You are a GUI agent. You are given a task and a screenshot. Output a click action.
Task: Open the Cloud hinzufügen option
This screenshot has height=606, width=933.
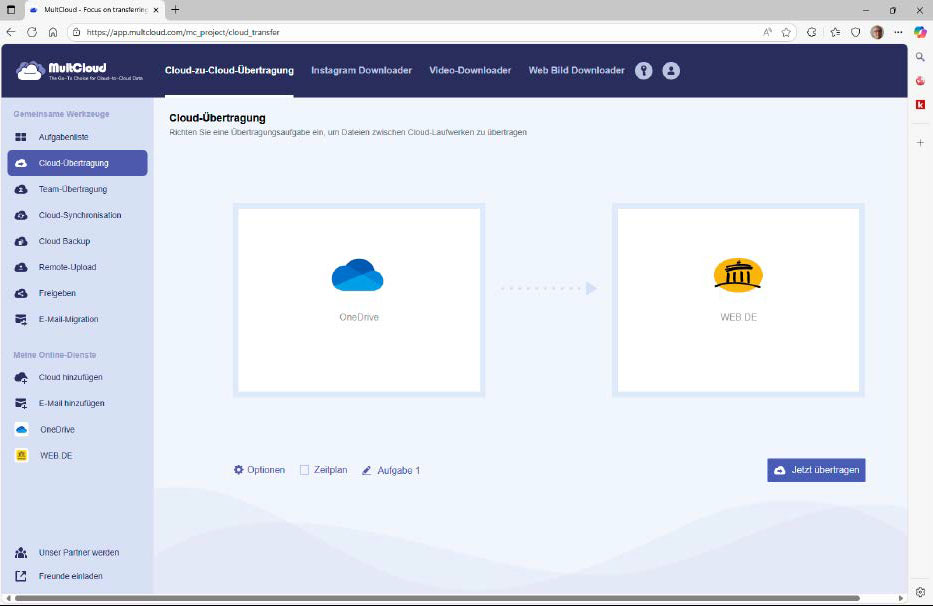tap(70, 377)
